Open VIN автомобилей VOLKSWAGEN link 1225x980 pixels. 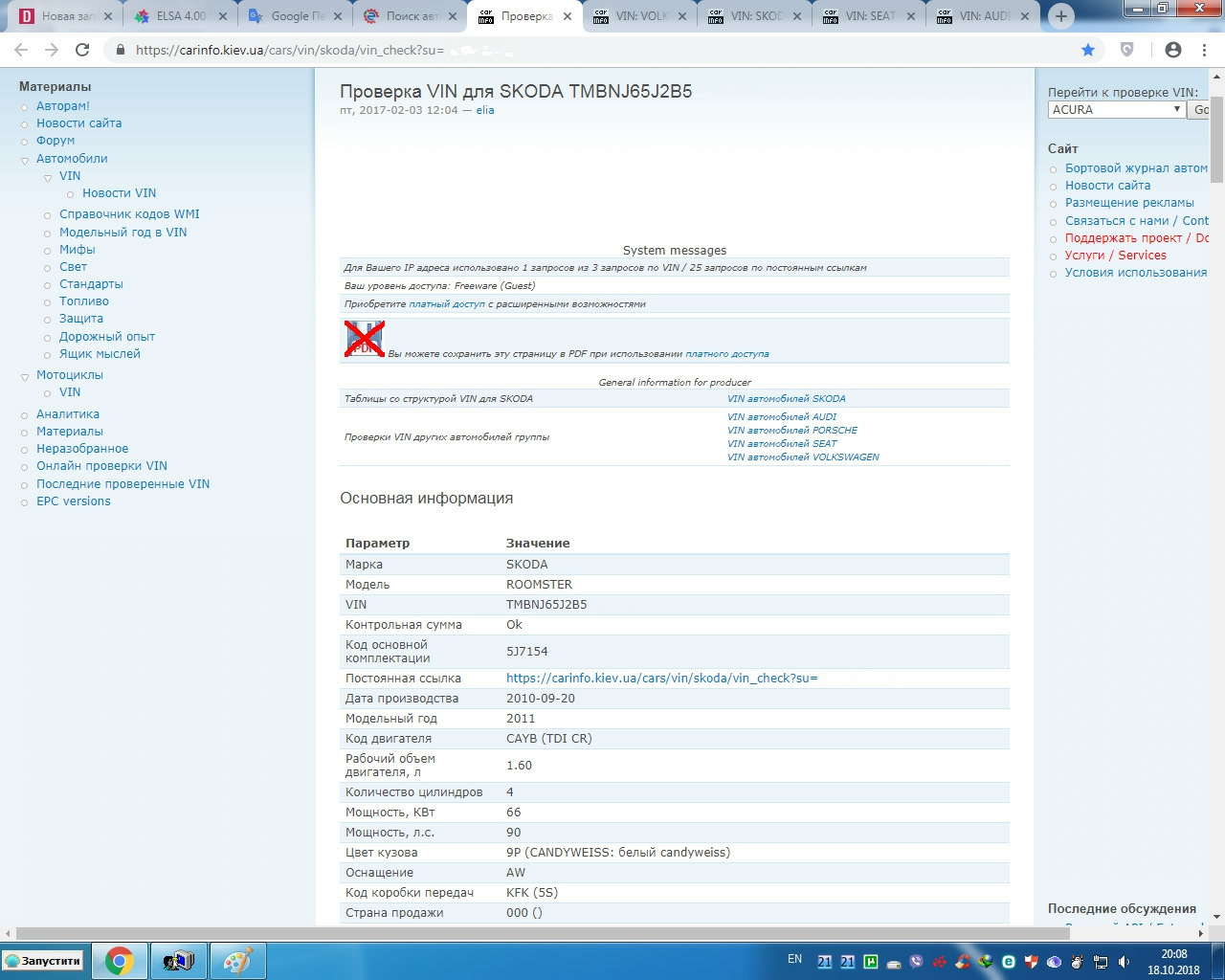(x=803, y=457)
